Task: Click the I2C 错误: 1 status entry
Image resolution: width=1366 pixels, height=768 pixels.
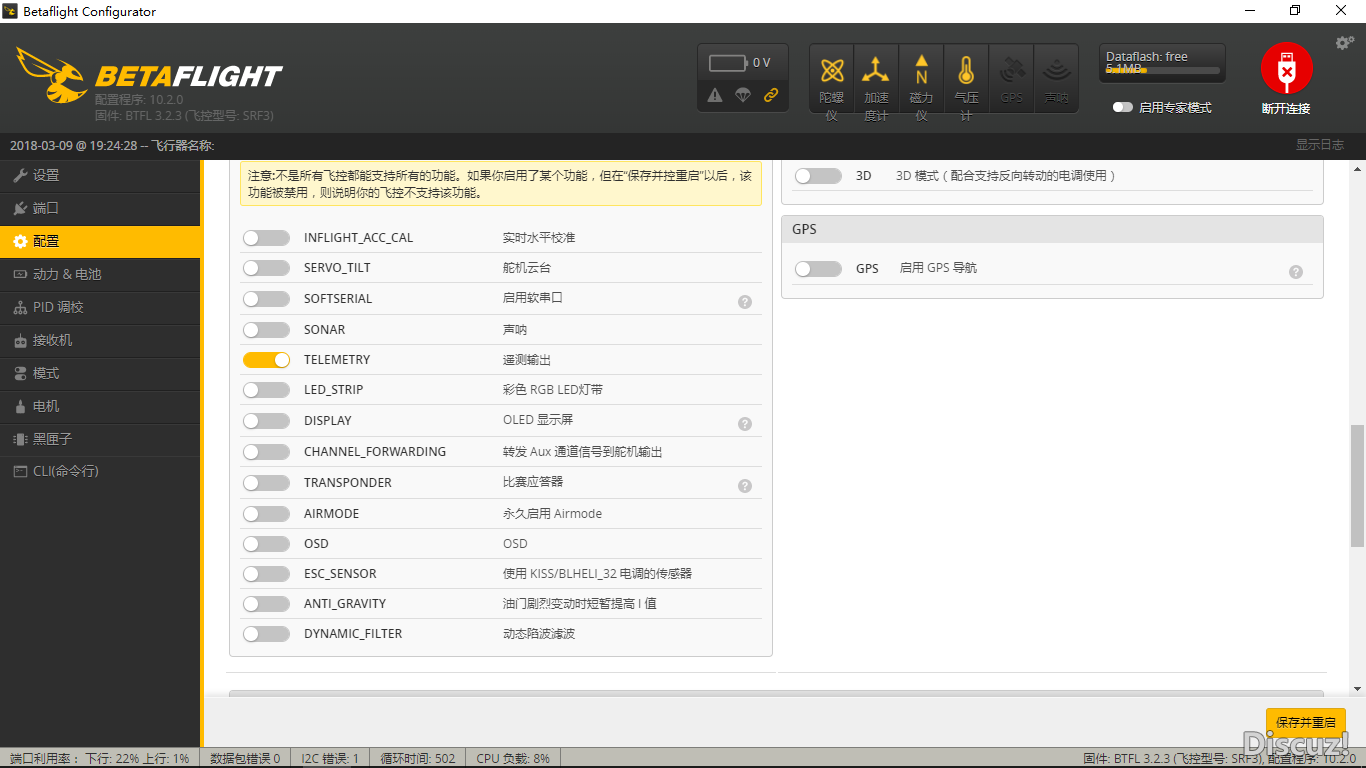Action: tap(330, 759)
